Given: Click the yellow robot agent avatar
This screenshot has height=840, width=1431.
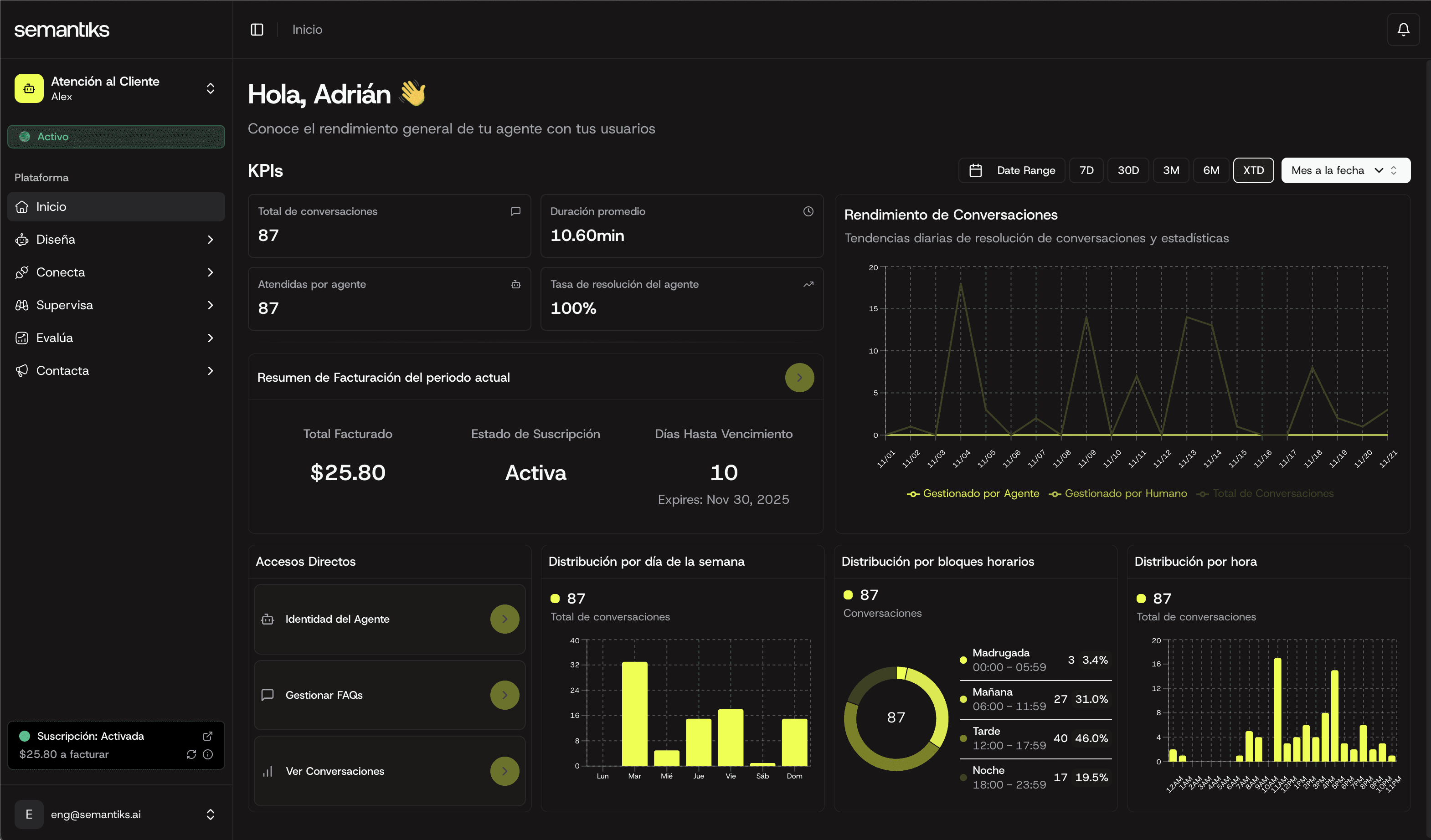Looking at the screenshot, I should pos(29,88).
